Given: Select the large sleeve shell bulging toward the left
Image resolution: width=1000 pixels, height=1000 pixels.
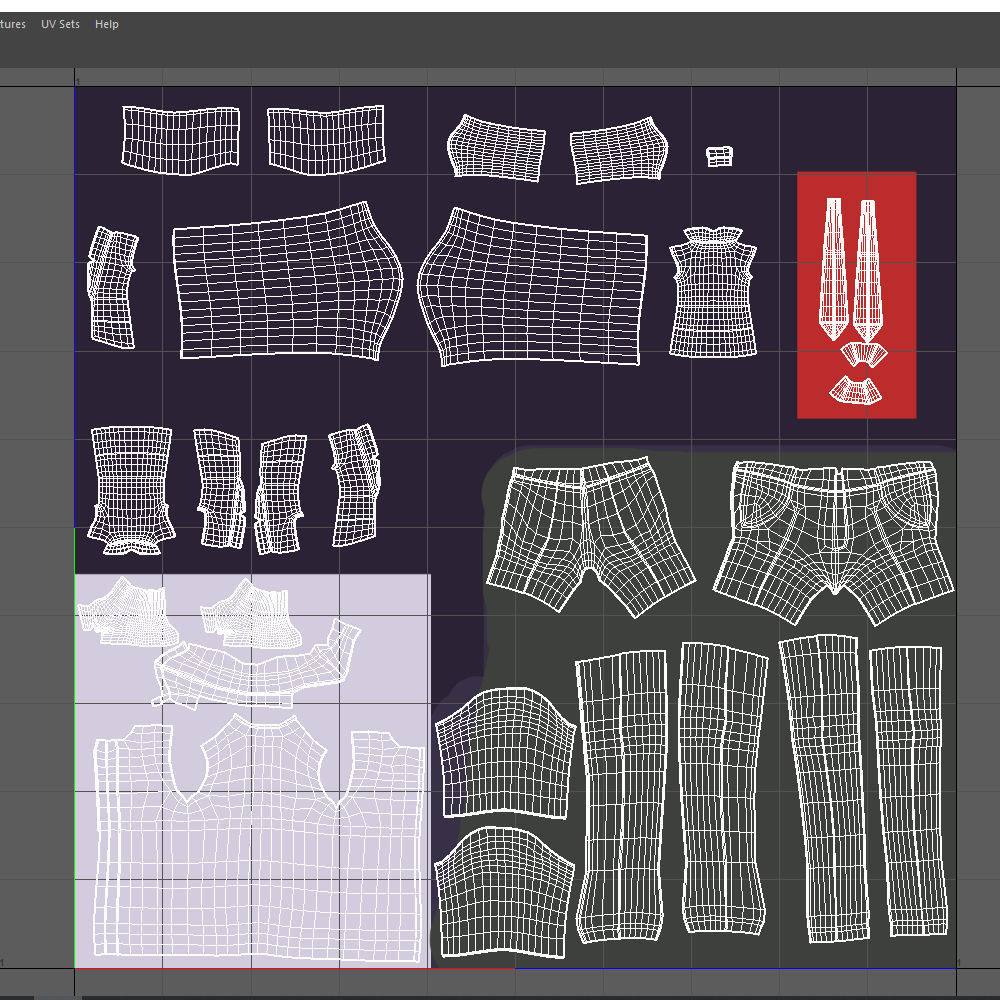Looking at the screenshot, I should click(533, 287).
